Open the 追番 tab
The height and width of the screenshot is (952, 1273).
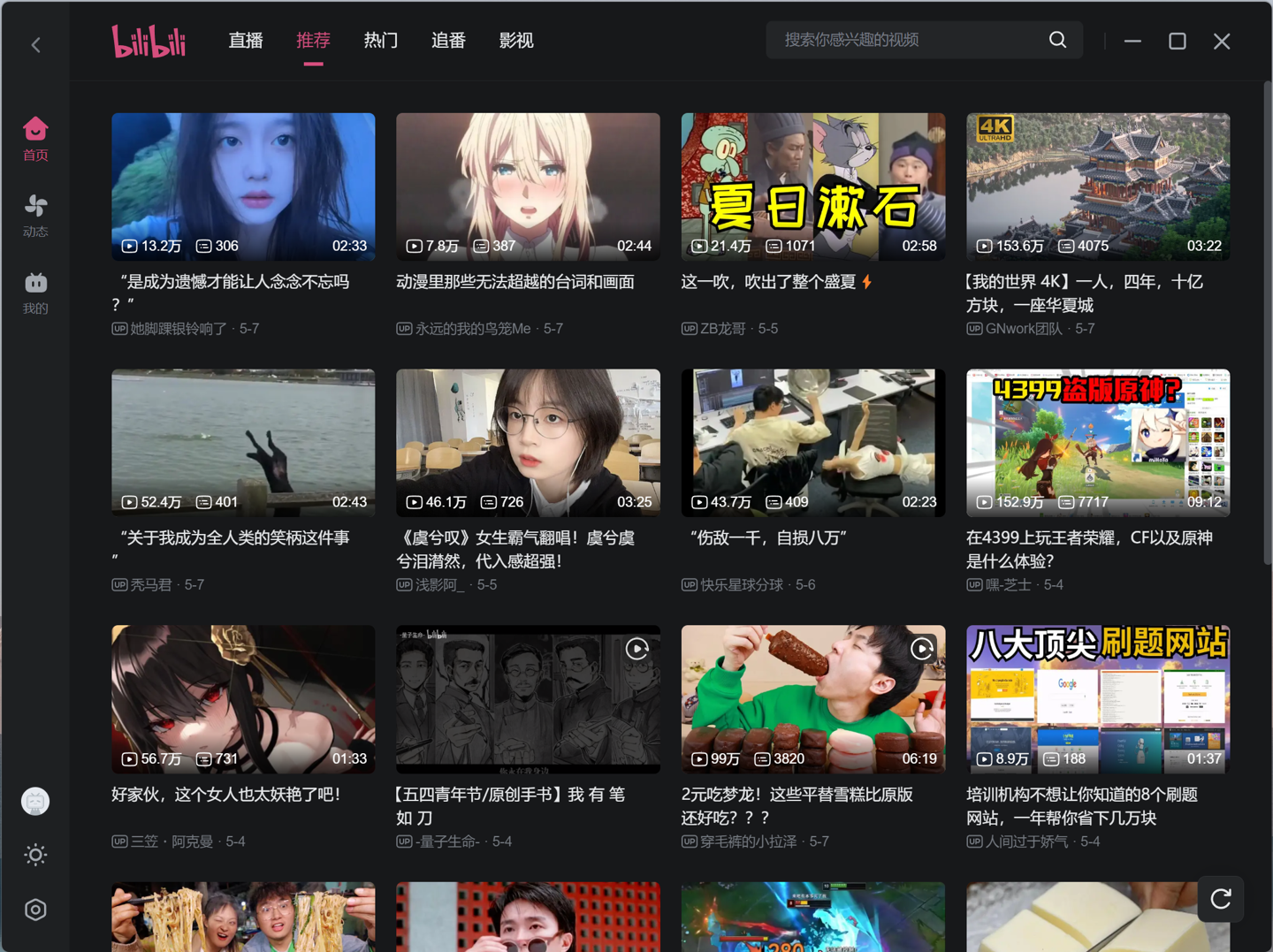pos(448,41)
